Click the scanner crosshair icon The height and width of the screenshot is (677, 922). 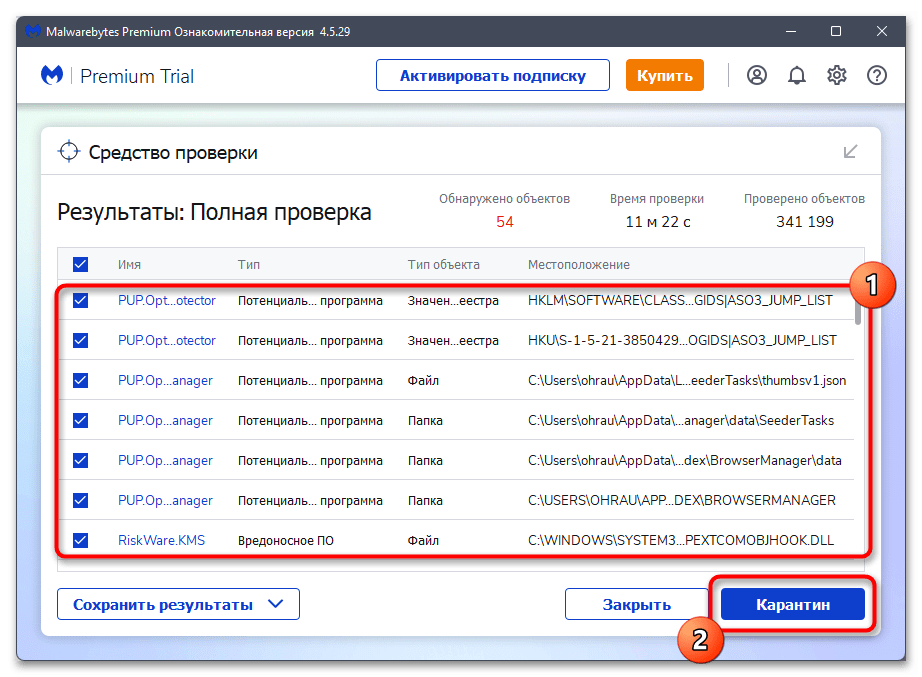(69, 152)
